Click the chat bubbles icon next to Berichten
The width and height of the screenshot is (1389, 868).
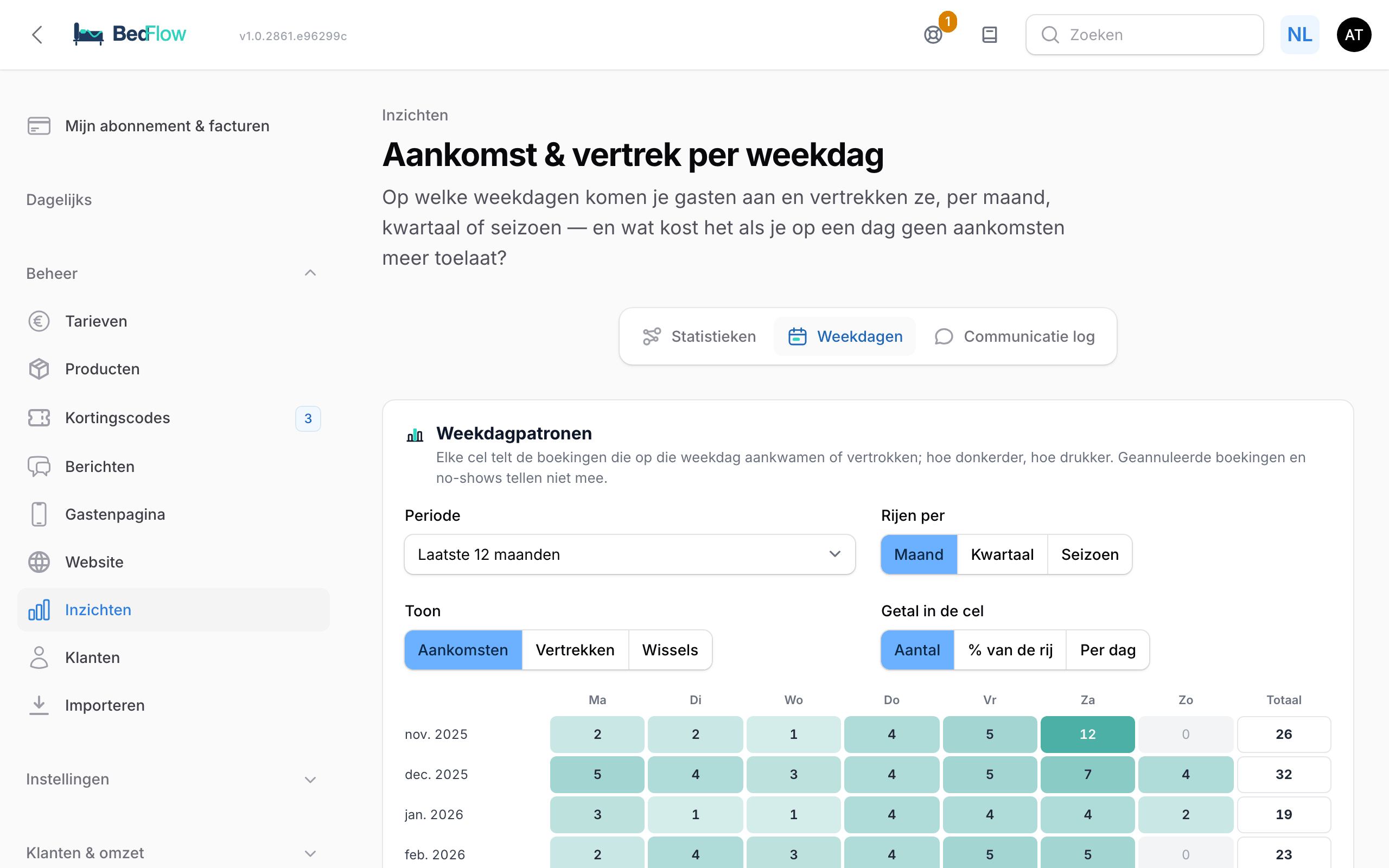39,466
